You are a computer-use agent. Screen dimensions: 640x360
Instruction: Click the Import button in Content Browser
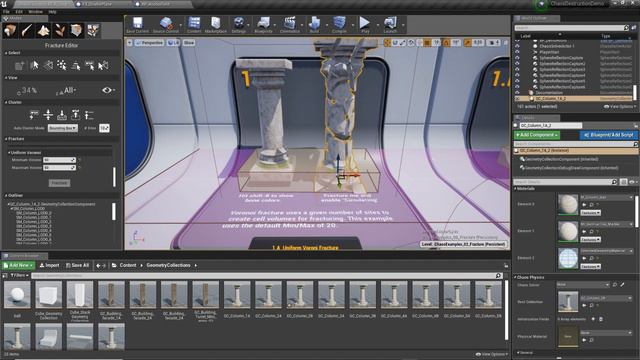tap(49, 265)
